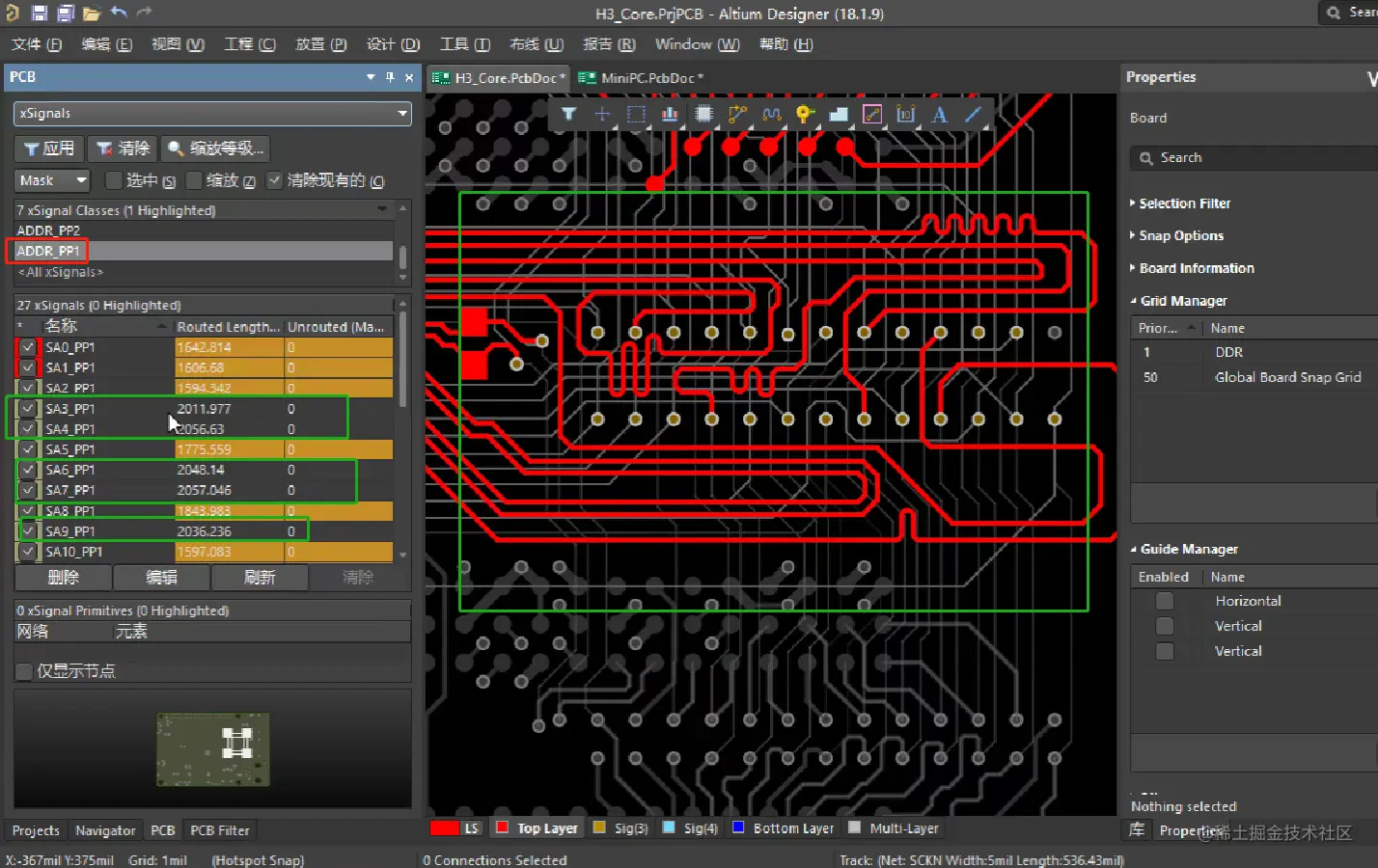
Task: Enable the first Vertical guide checkbox
Action: coord(1165,626)
